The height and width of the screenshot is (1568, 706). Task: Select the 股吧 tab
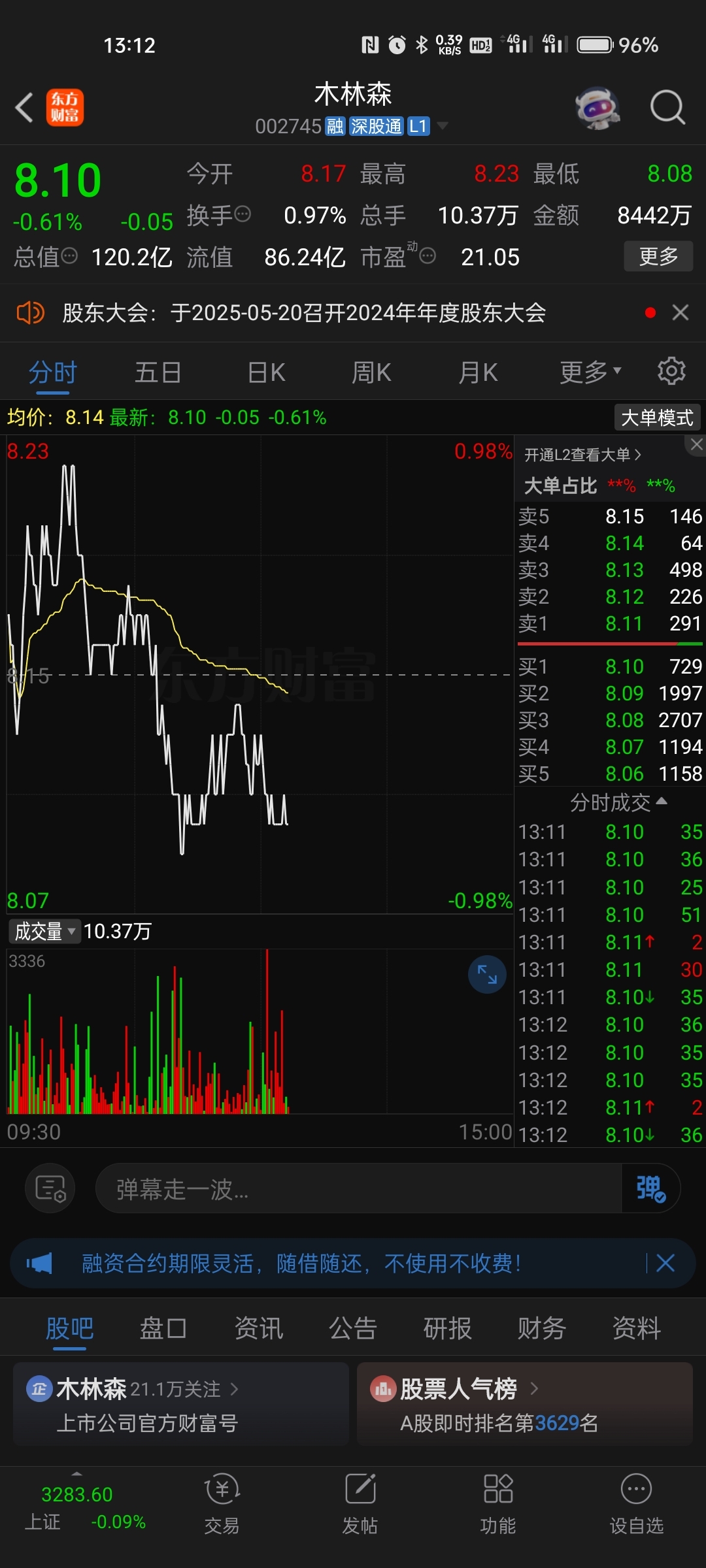[x=69, y=1328]
